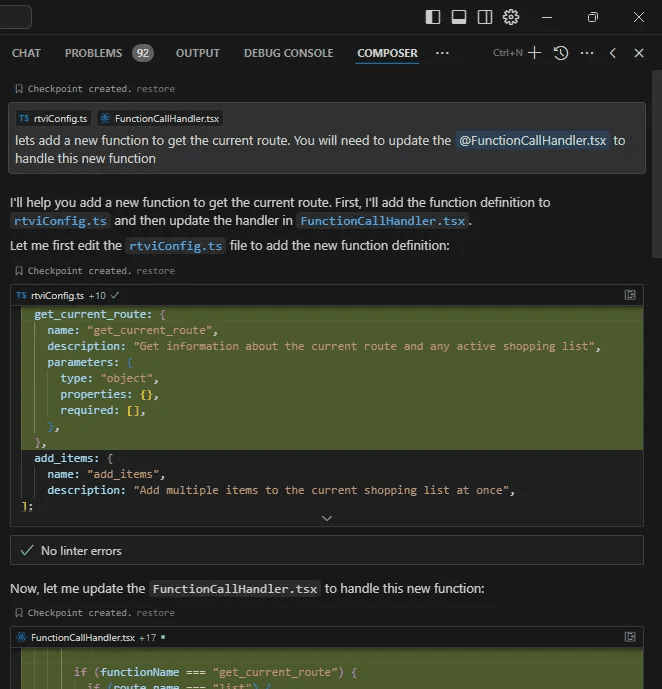Image resolution: width=662 pixels, height=689 pixels.
Task: Open FunctionCallHandler.tsx diff using the code block icon
Action: coord(630,636)
